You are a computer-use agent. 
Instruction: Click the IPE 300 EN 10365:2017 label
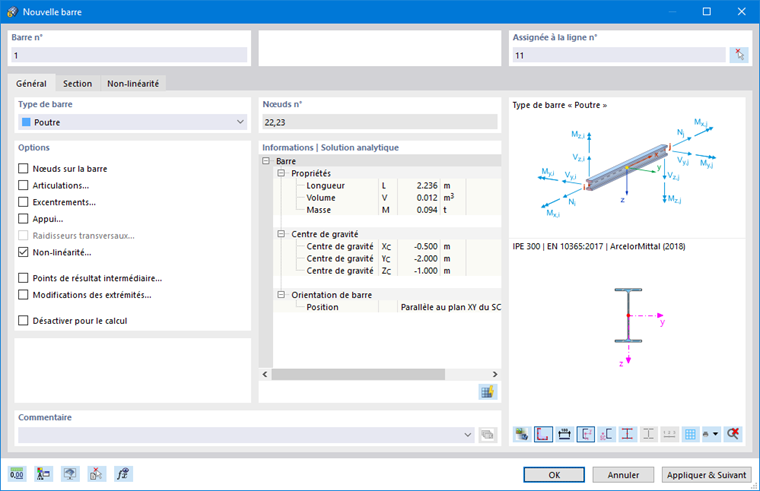click(599, 246)
